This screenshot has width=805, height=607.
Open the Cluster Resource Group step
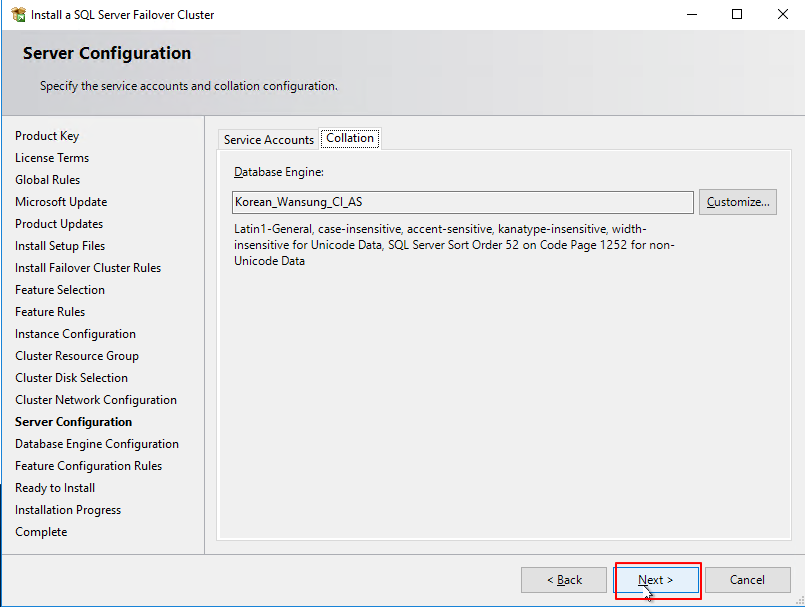click(76, 355)
